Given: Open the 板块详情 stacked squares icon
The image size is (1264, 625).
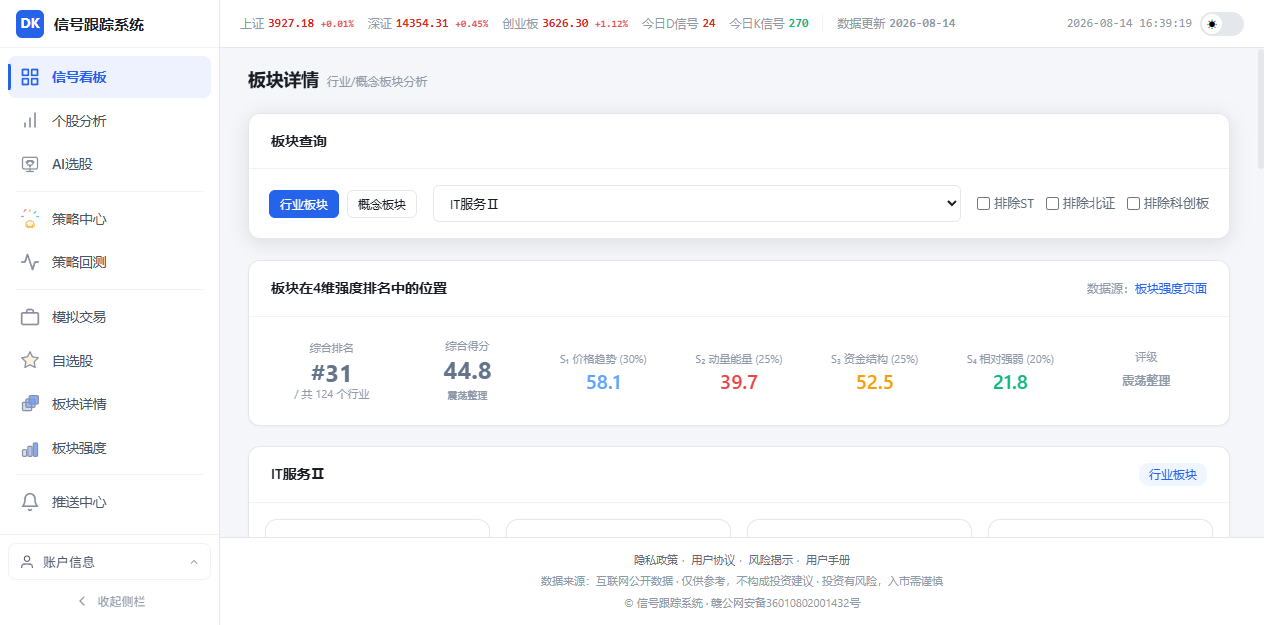Looking at the screenshot, I should coord(30,404).
